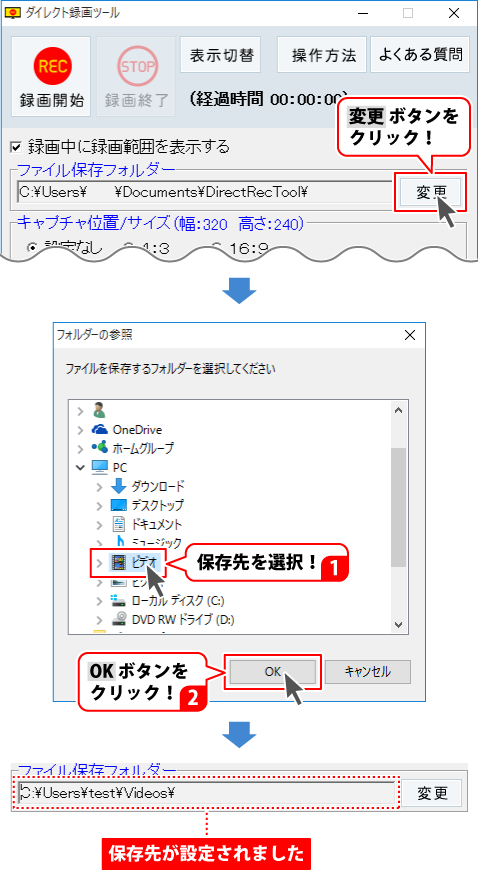478x872 pixels.
Task: Toggle 録画中に録画範囲を表示する checkbox
Action: click(17, 147)
